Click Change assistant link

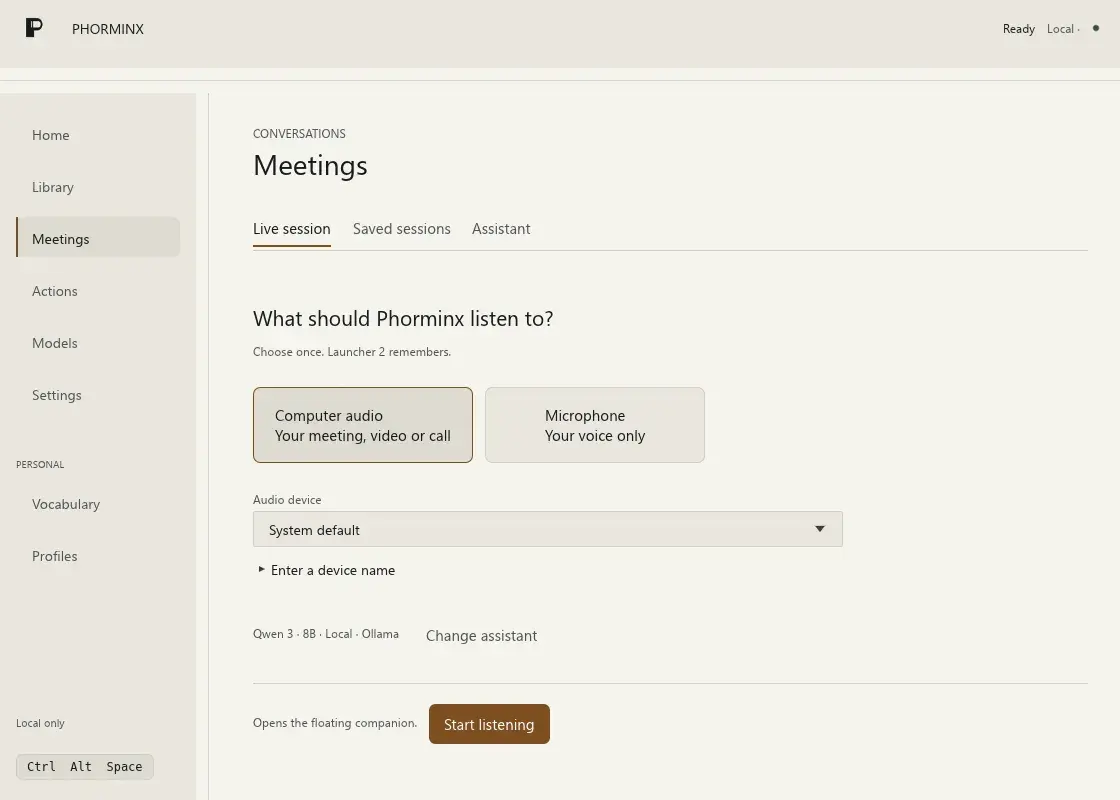point(481,636)
